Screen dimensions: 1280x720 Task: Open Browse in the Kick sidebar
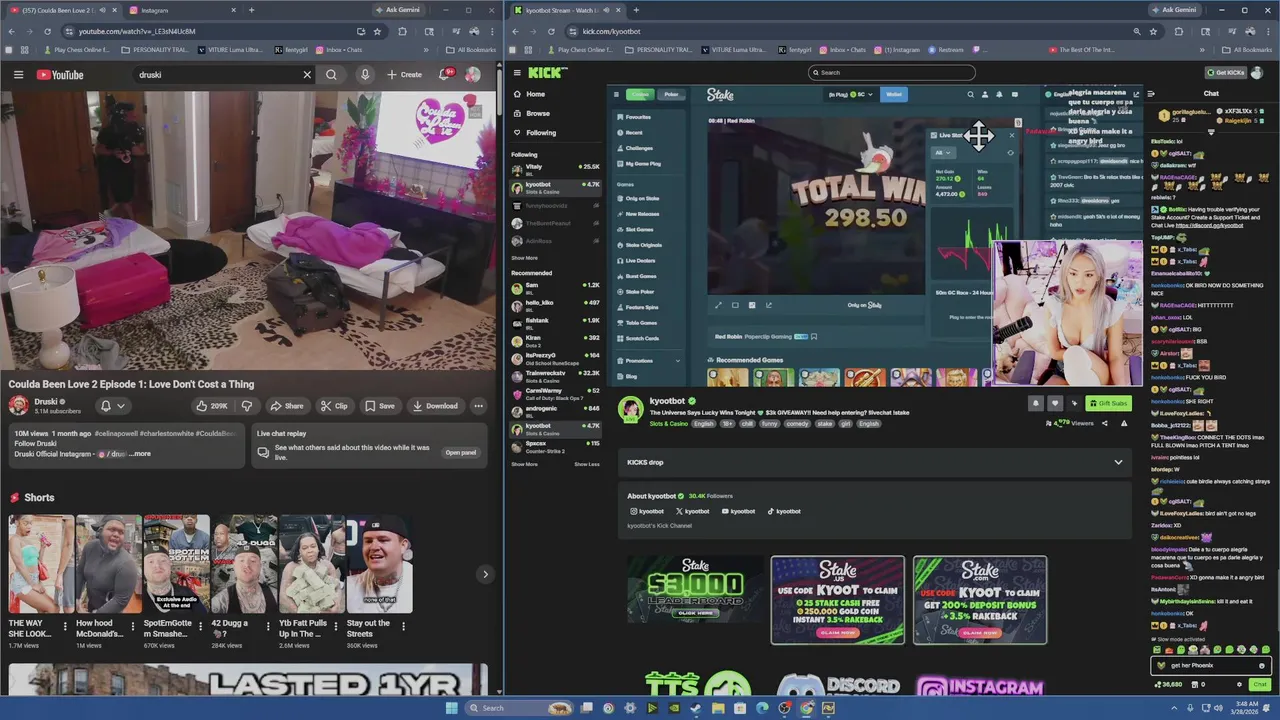coord(538,113)
